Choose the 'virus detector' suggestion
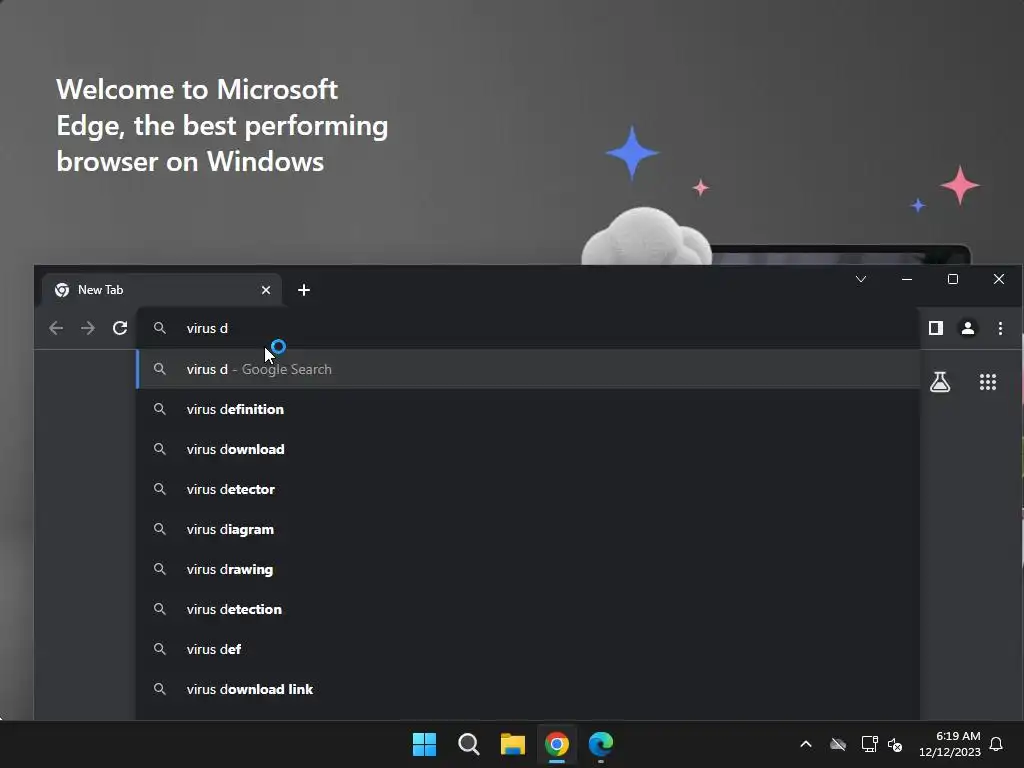Screen dimensions: 1024x768 [x=528, y=489]
